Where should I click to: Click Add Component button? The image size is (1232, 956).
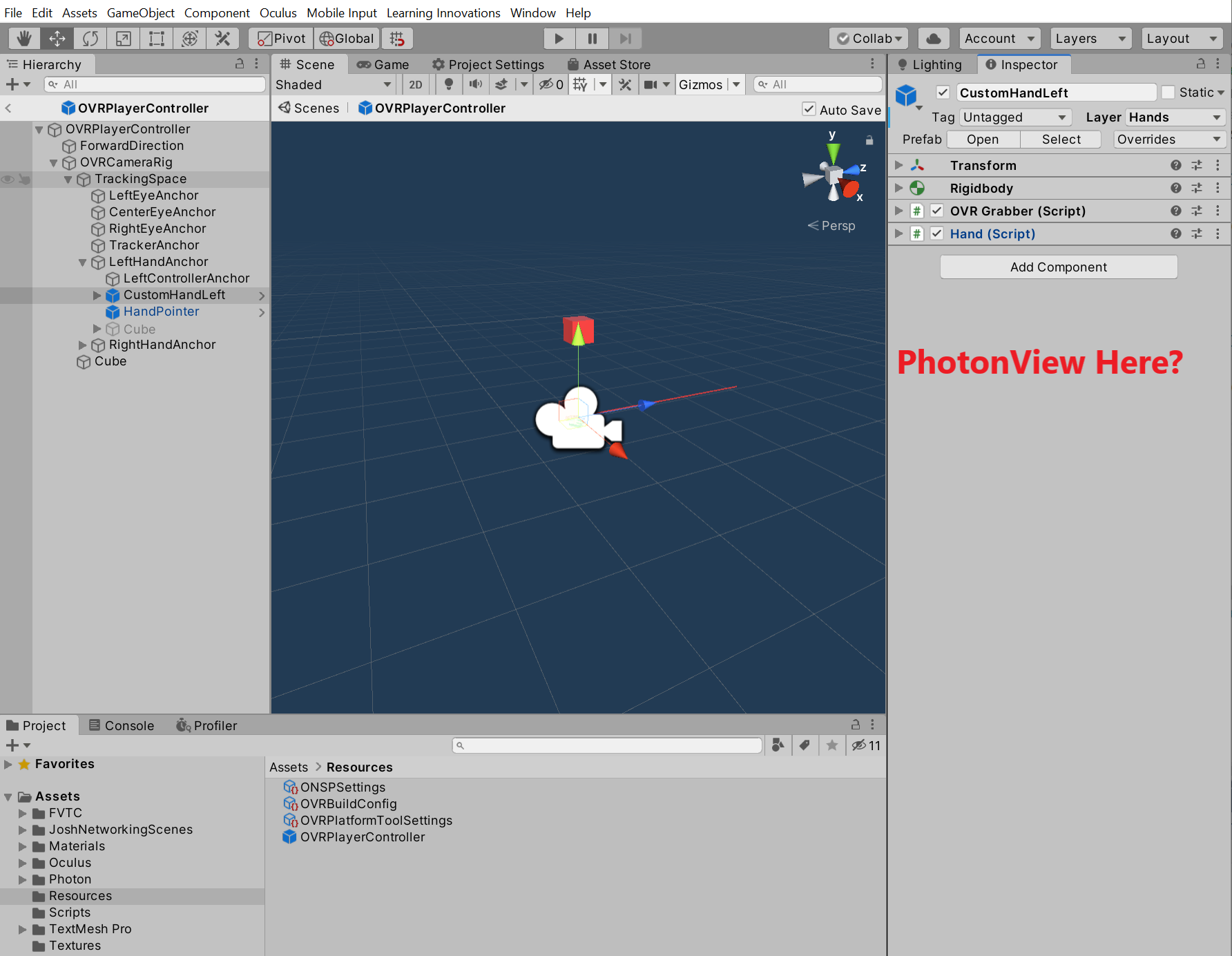coord(1059,267)
